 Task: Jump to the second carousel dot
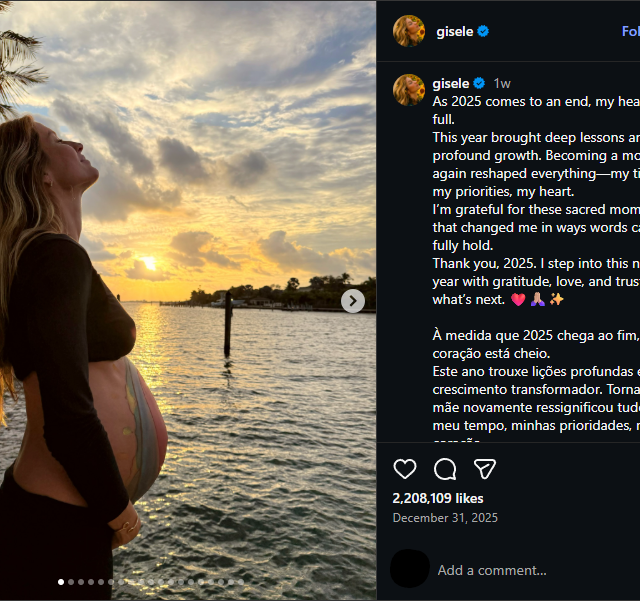[70, 581]
